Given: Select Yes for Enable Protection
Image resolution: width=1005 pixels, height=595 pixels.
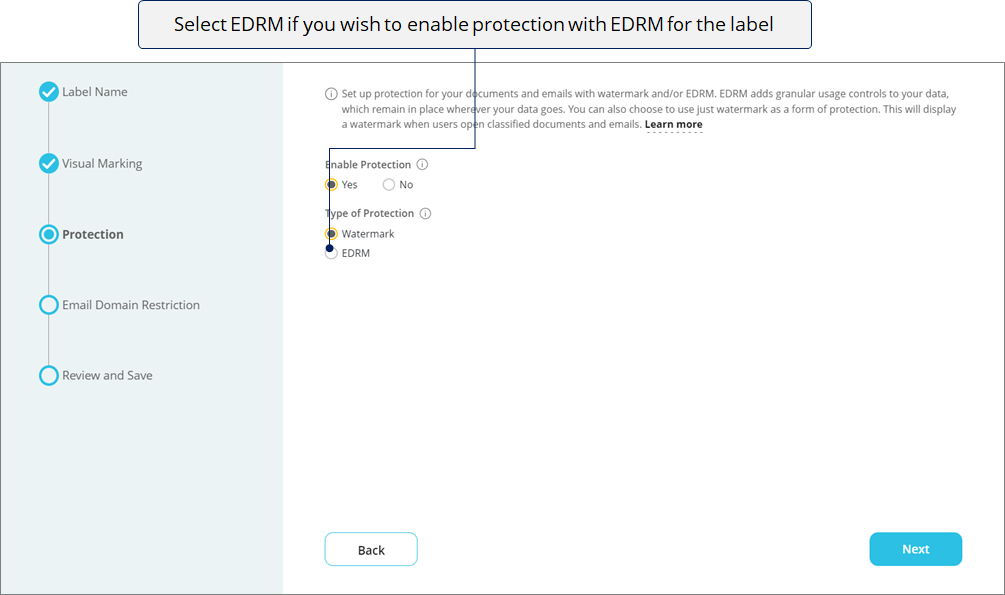Looking at the screenshot, I should [x=331, y=185].
